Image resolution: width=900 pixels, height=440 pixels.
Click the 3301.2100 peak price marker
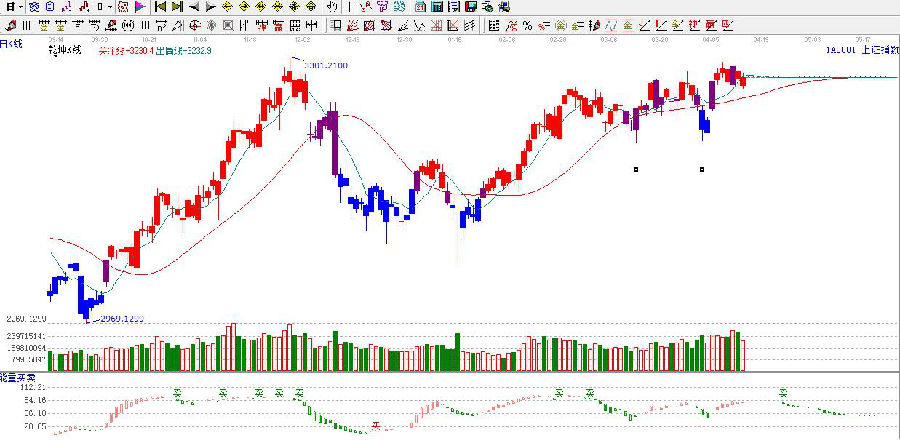click(302, 62)
